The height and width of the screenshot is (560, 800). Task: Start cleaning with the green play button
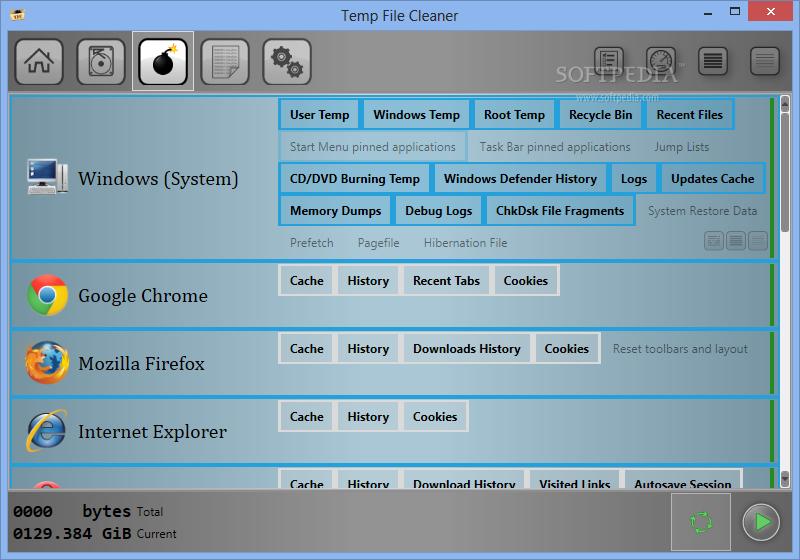pyautogui.click(x=761, y=522)
